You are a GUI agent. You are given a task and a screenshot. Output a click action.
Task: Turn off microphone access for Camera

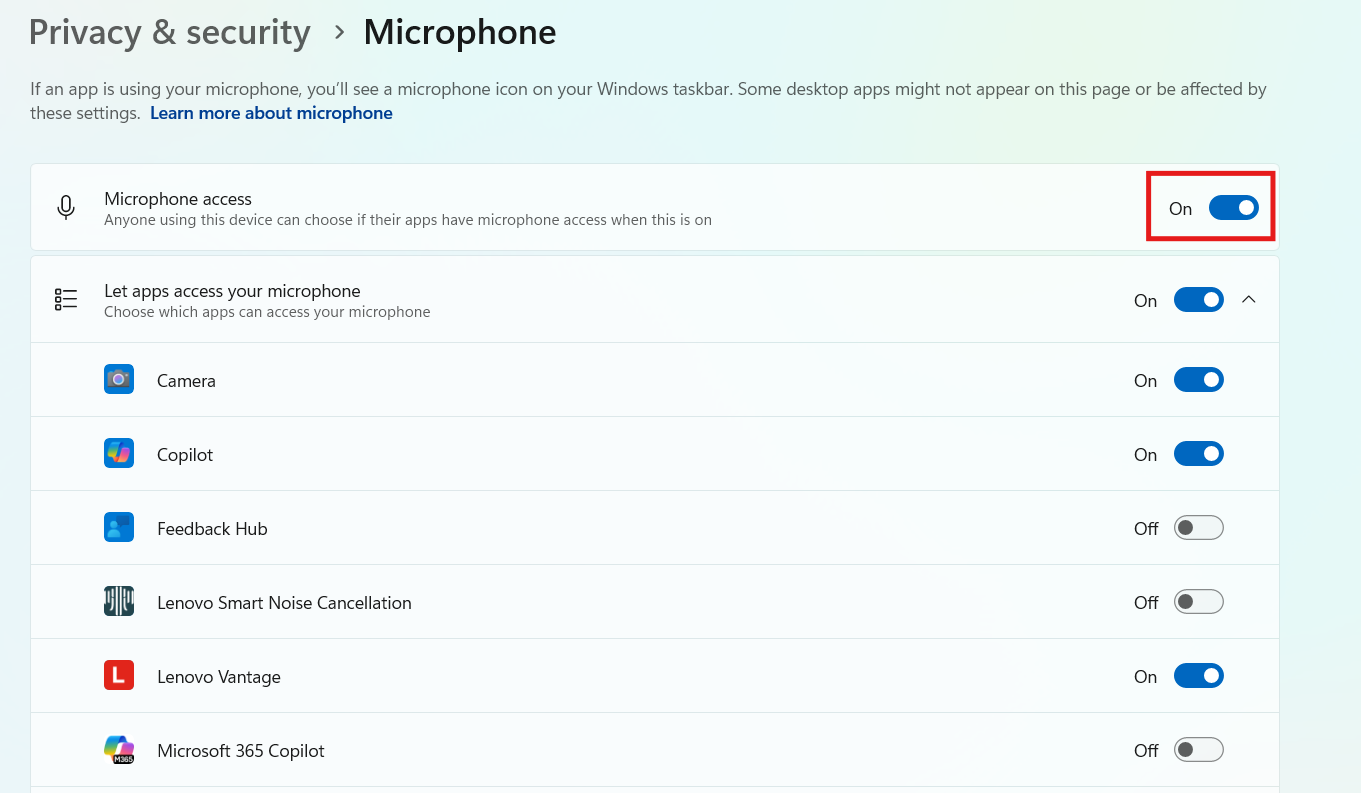[x=1198, y=379]
